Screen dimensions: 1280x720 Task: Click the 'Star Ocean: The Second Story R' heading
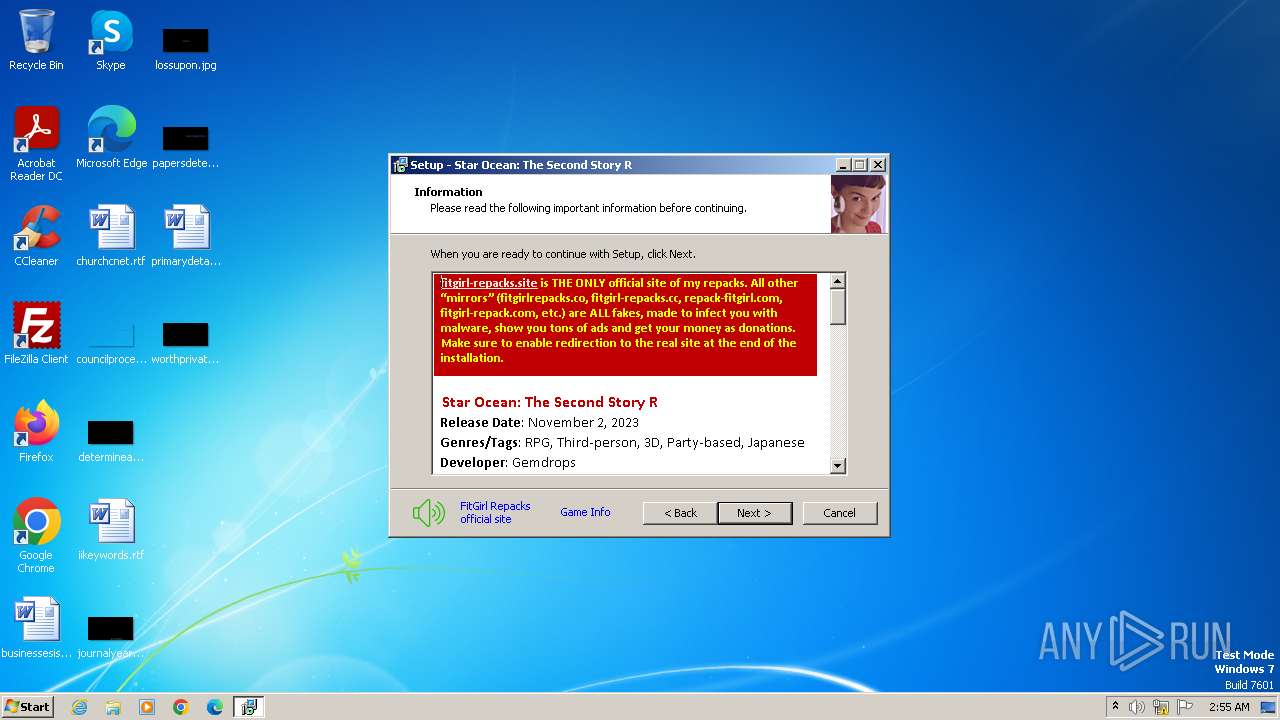(550, 402)
